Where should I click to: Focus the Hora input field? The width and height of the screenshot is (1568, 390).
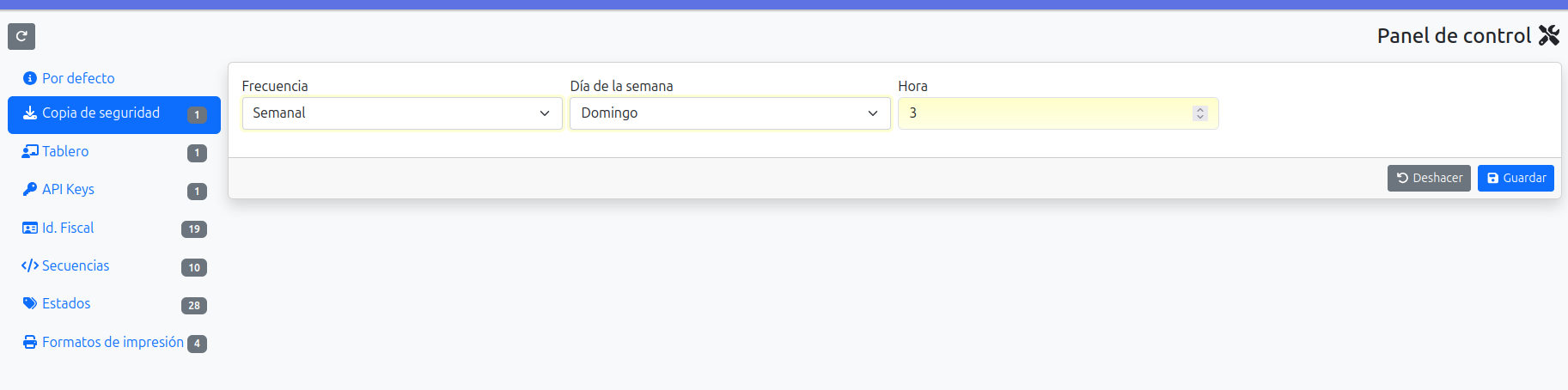pyautogui.click(x=1044, y=113)
